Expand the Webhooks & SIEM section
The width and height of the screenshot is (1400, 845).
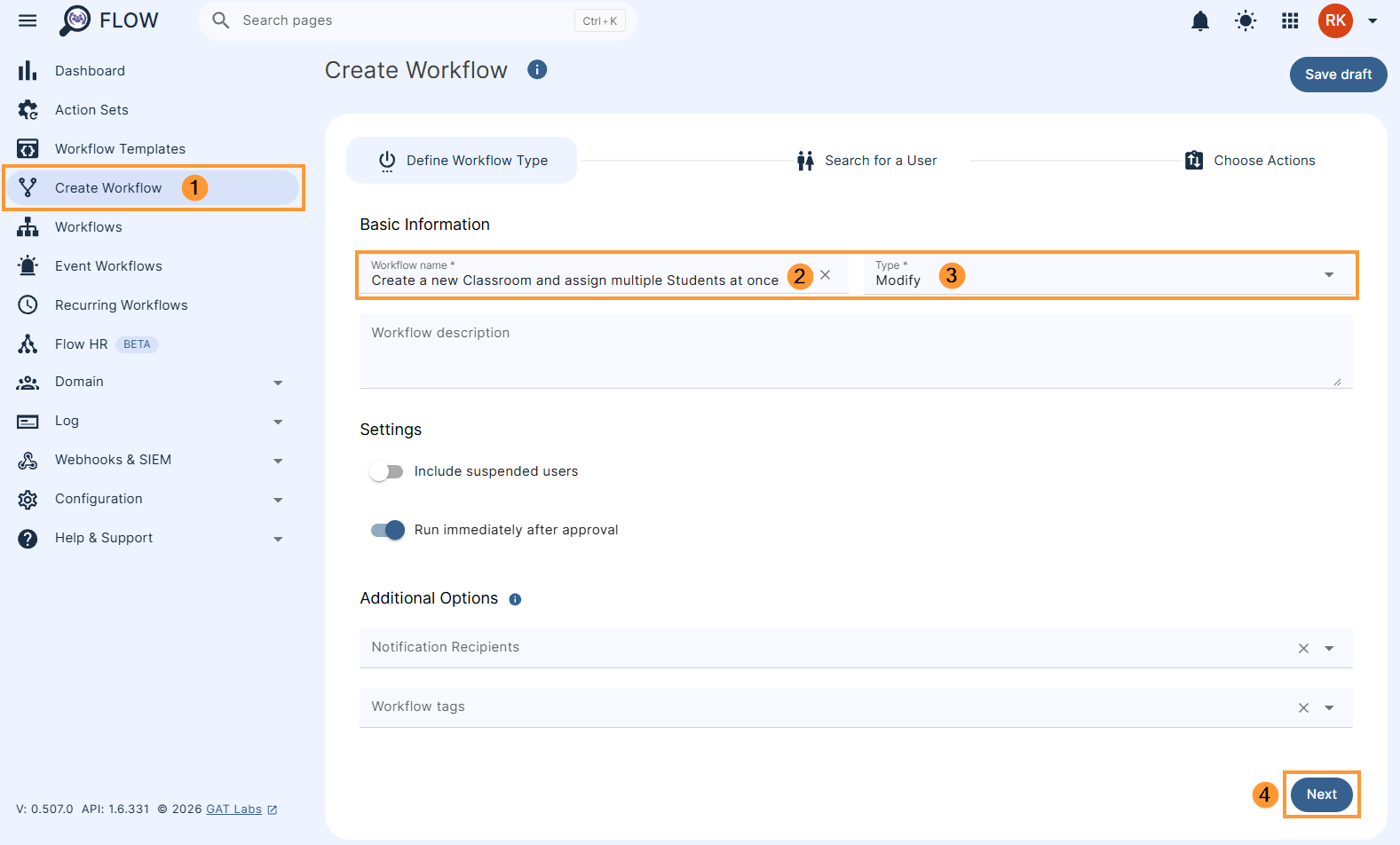click(x=278, y=461)
